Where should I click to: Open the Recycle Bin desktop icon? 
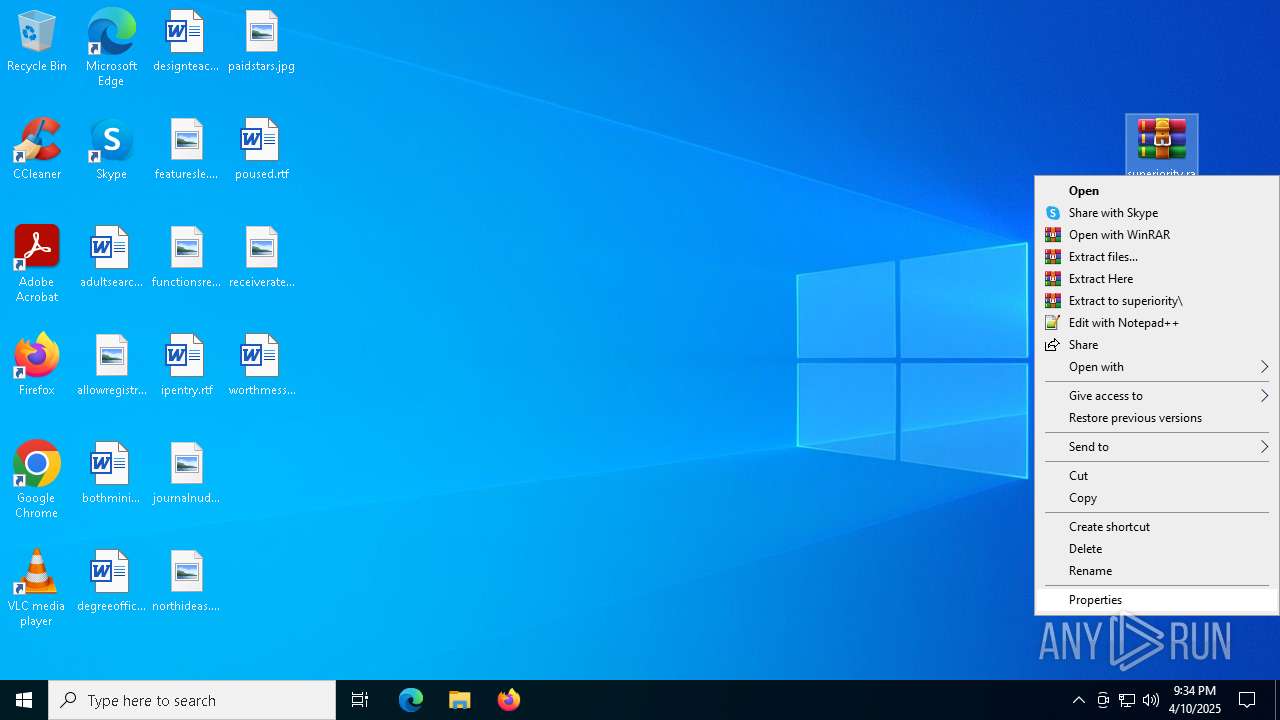coord(37,42)
